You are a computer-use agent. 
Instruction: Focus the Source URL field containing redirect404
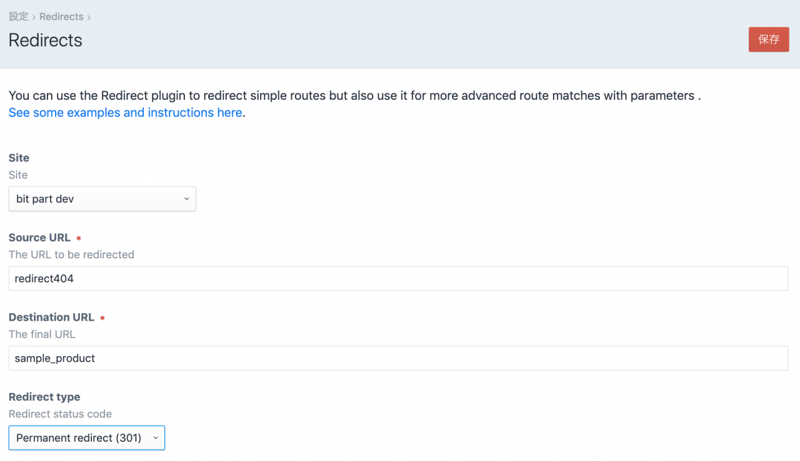tap(398, 278)
